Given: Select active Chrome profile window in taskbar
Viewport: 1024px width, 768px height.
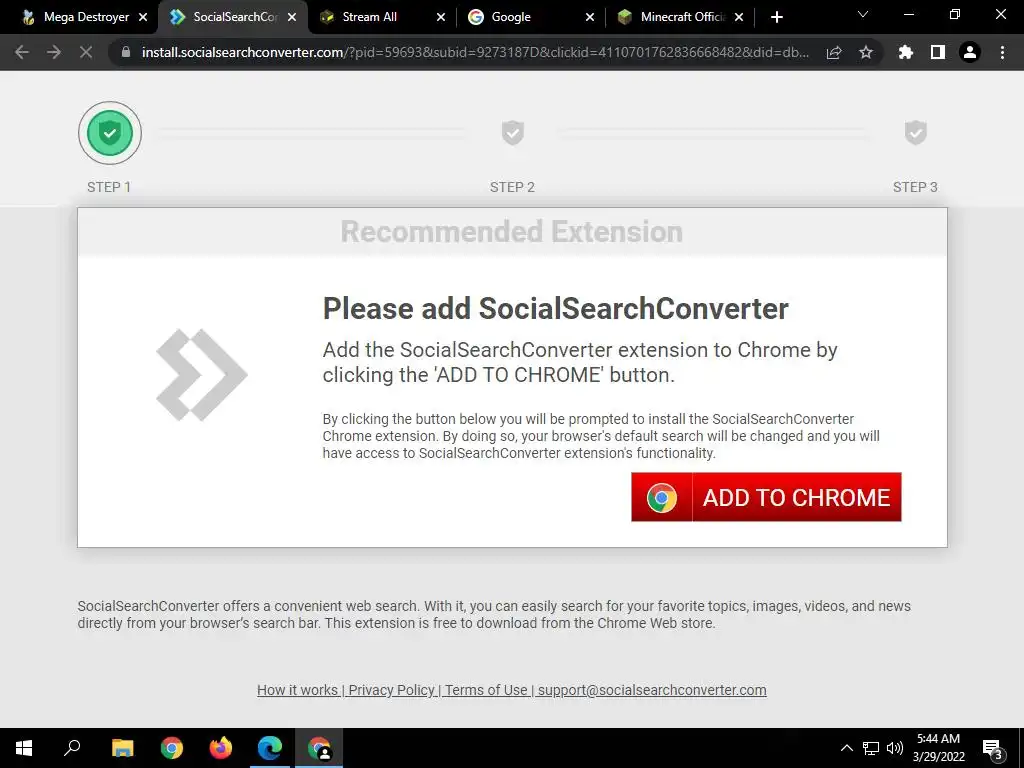Looking at the screenshot, I should point(319,748).
